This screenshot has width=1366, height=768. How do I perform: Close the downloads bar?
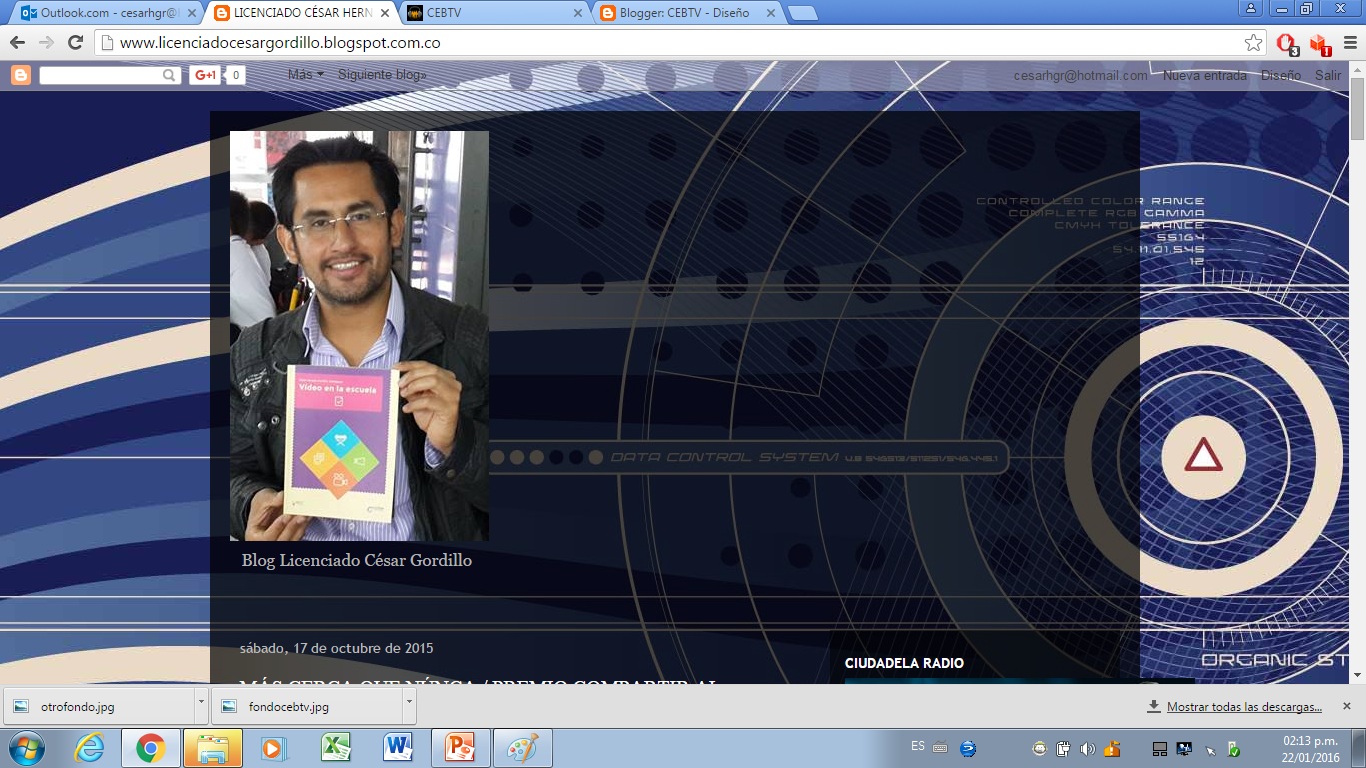(1346, 706)
